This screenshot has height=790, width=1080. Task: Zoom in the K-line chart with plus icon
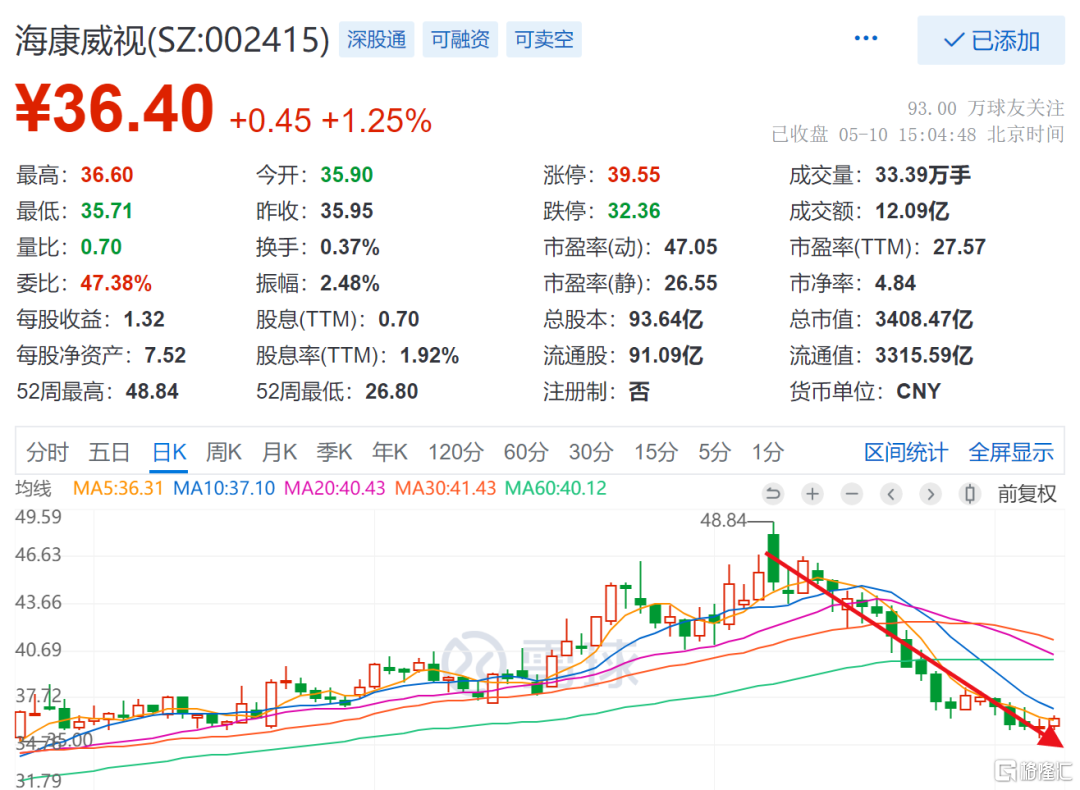pyautogui.click(x=813, y=494)
